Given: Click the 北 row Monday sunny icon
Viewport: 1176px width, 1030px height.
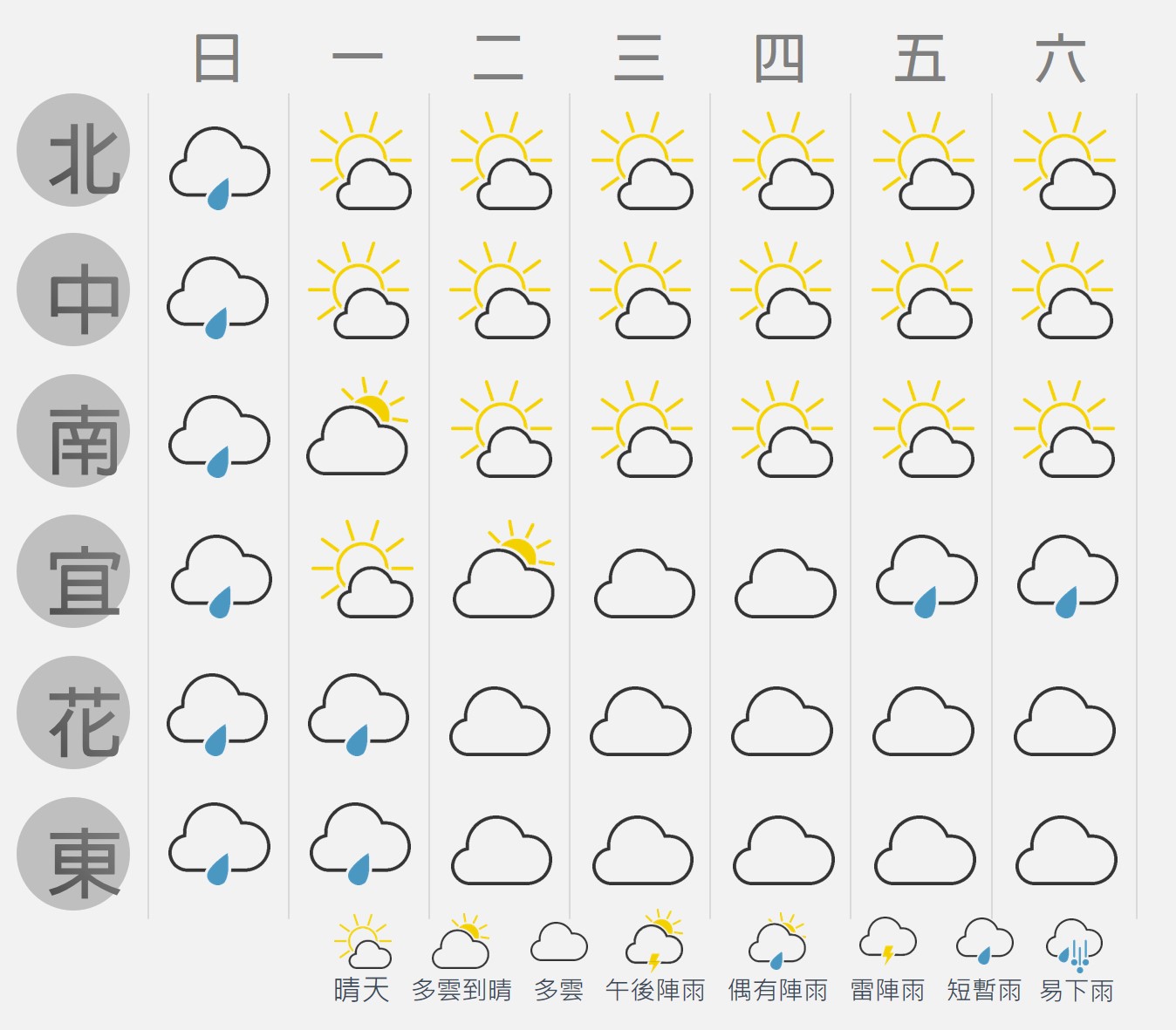Looking at the screenshot, I should point(360,160).
